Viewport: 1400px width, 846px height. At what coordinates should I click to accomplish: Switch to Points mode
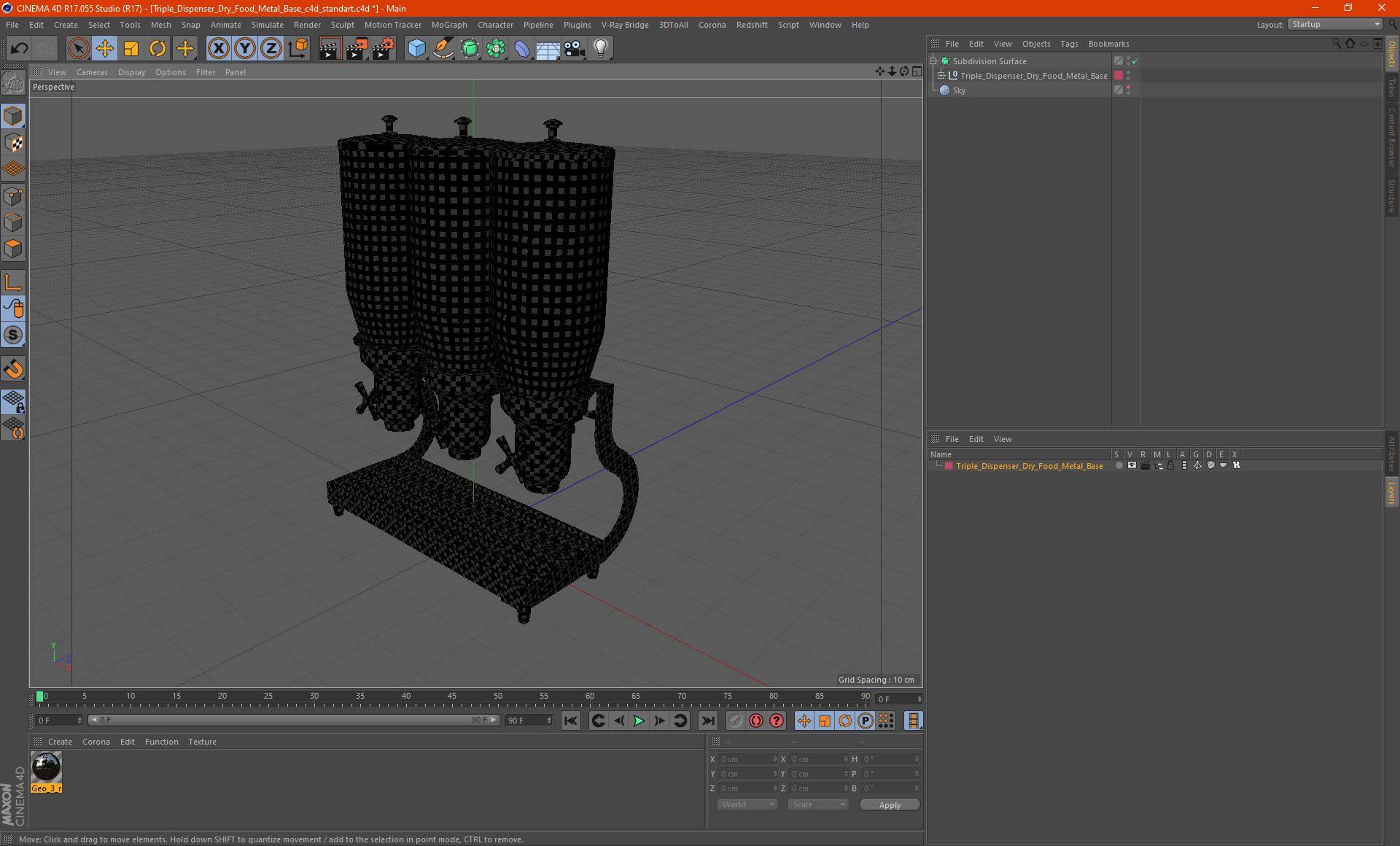[13, 196]
